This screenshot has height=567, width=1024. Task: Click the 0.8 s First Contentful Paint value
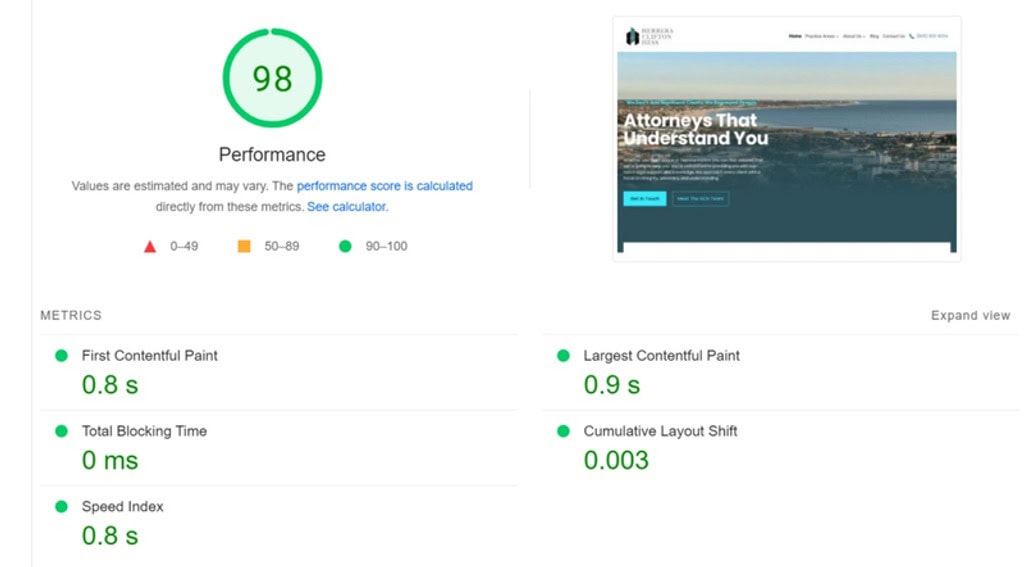110,385
